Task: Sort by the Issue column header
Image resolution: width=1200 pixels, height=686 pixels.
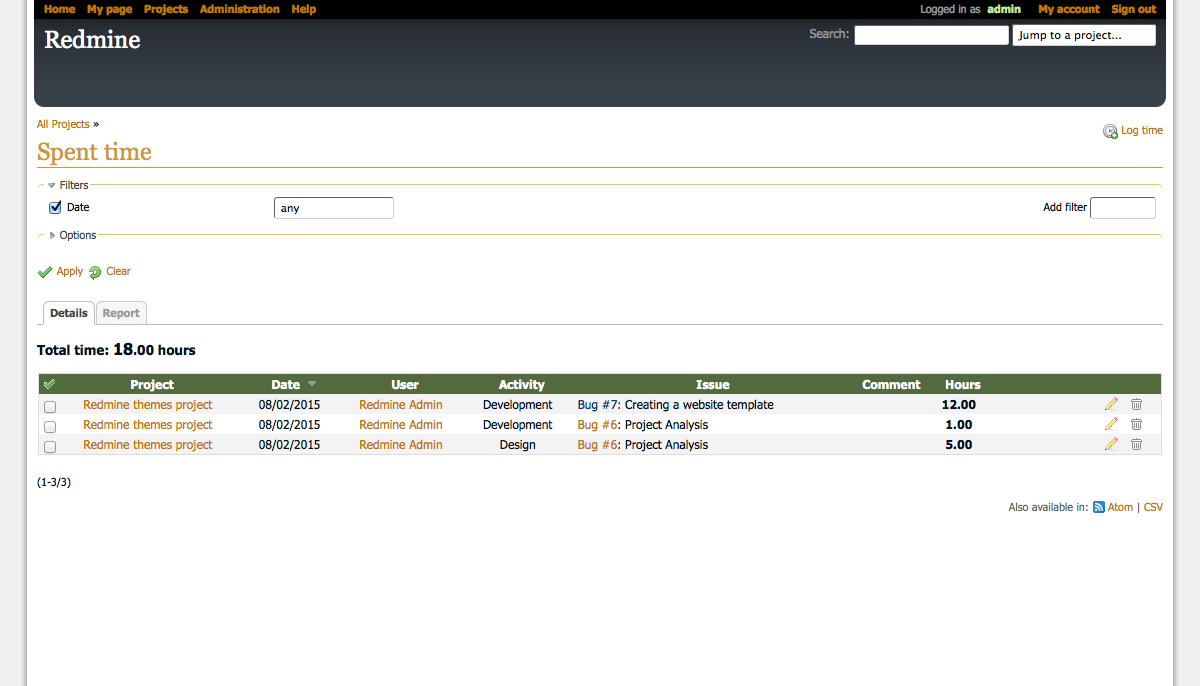Action: pyautogui.click(x=713, y=384)
